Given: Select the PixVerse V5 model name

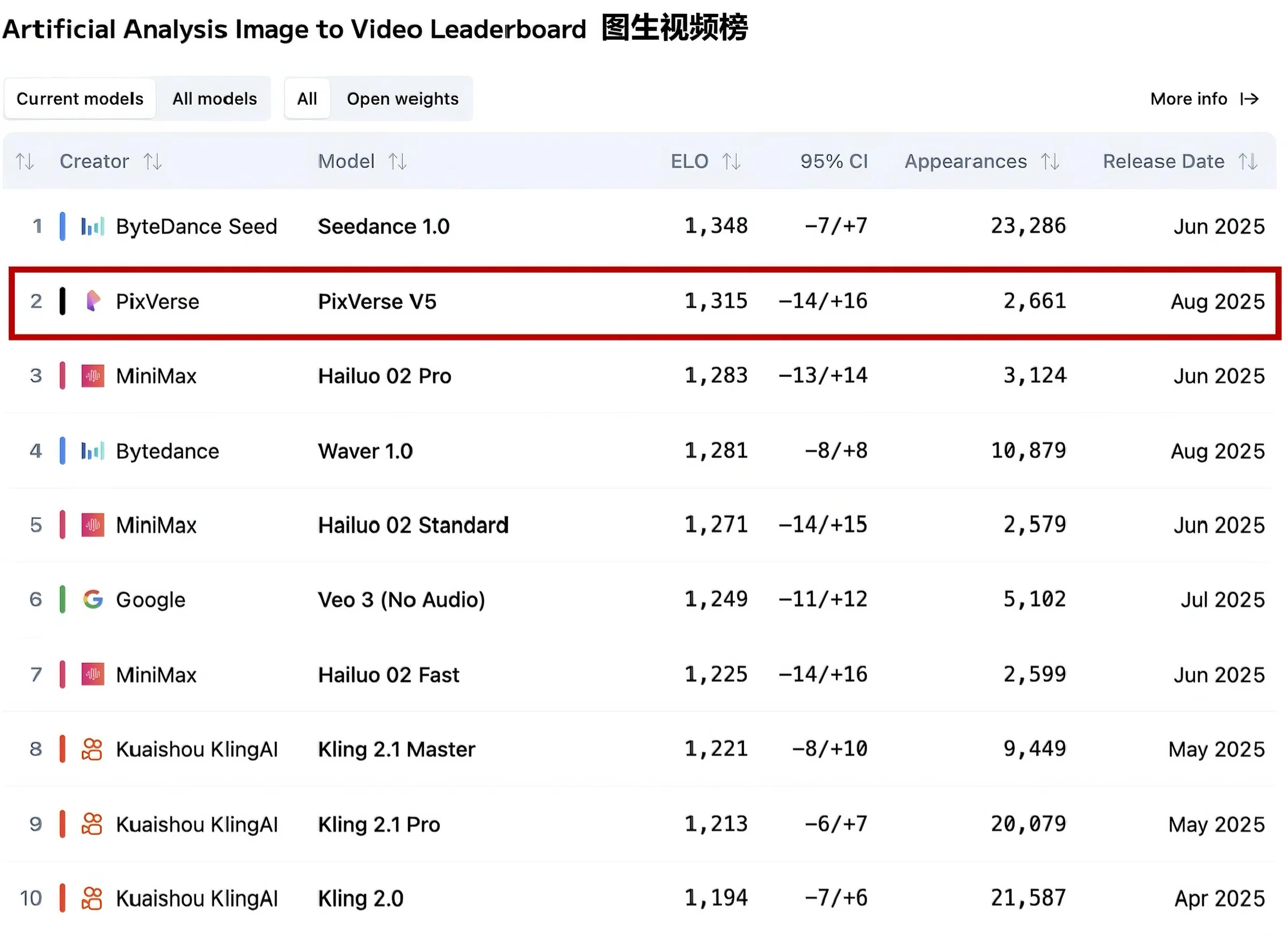Looking at the screenshot, I should pyautogui.click(x=376, y=301).
